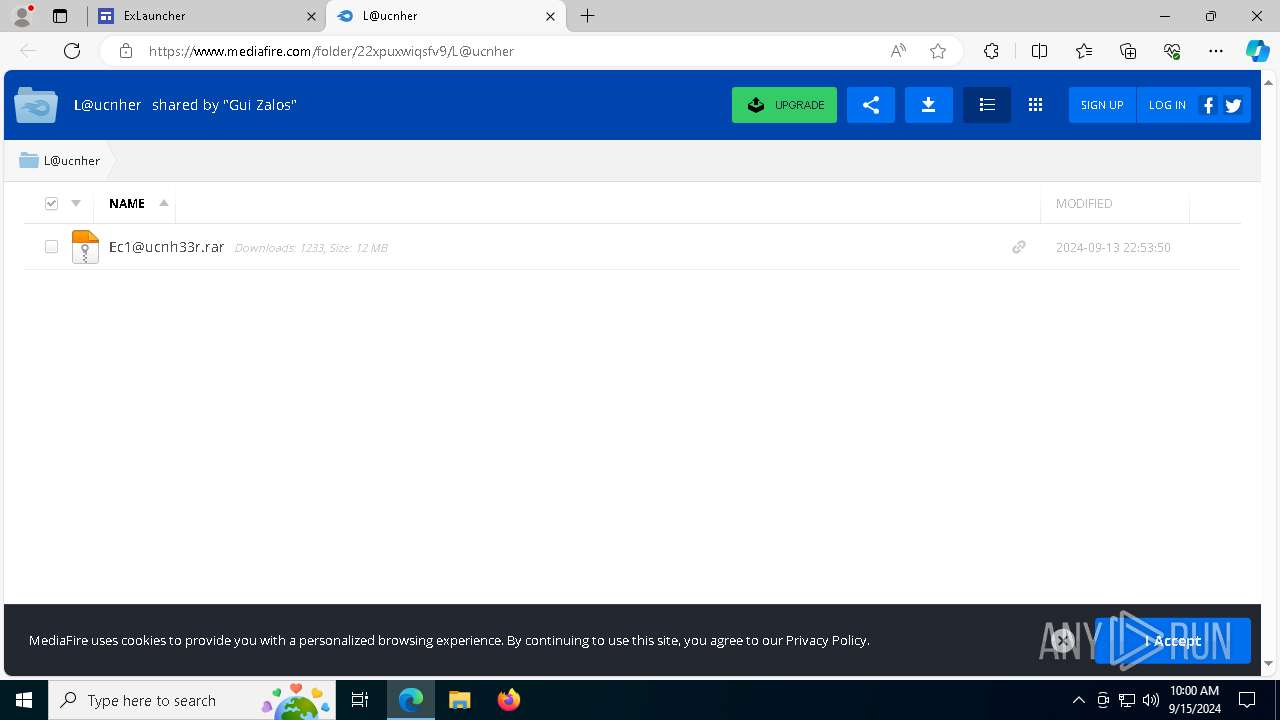The image size is (1280, 720).
Task: Click the 2024-09-13 22:53:50 date
Action: click(1113, 247)
